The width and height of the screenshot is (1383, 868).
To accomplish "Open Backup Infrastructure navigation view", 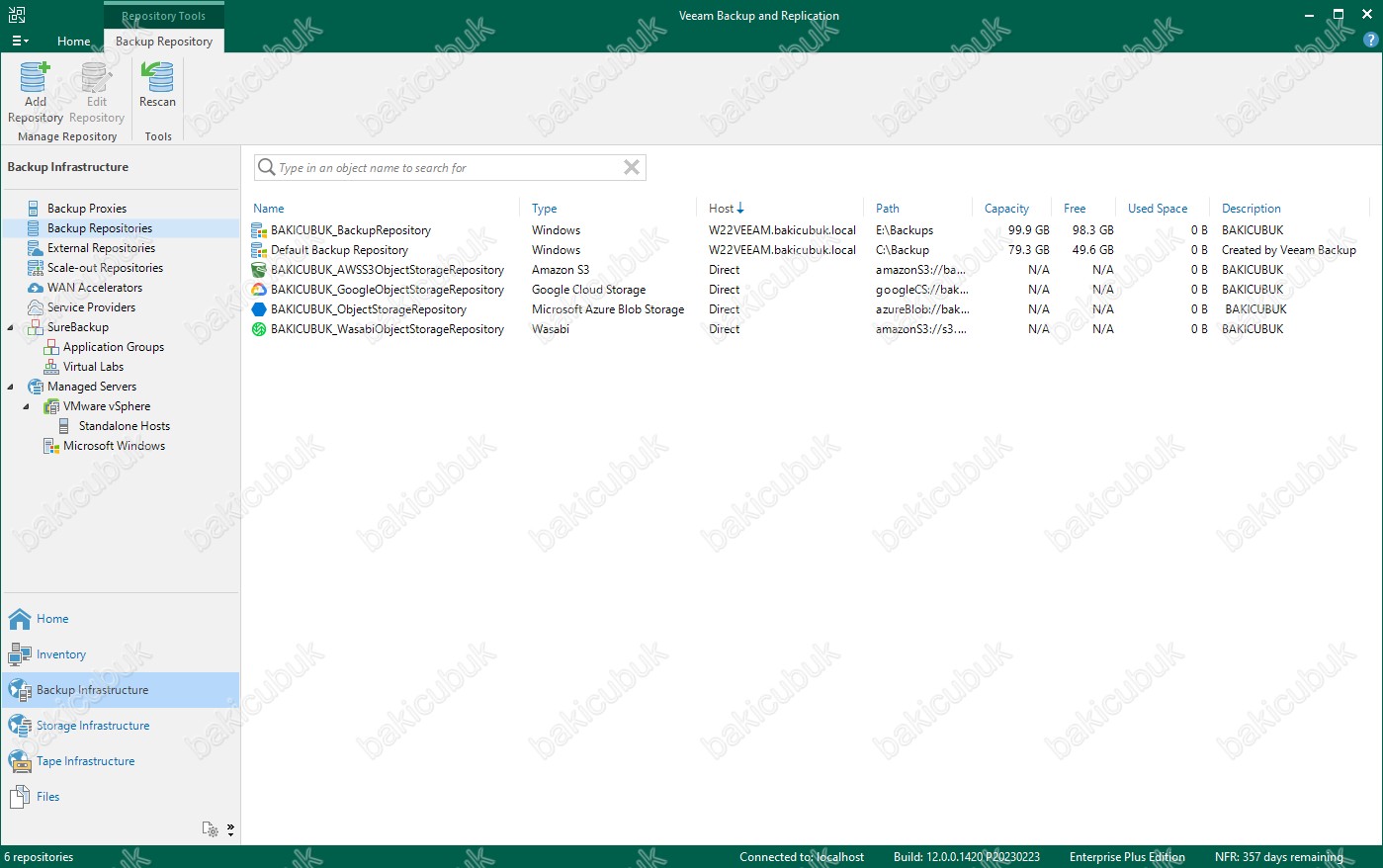I will tap(121, 690).
